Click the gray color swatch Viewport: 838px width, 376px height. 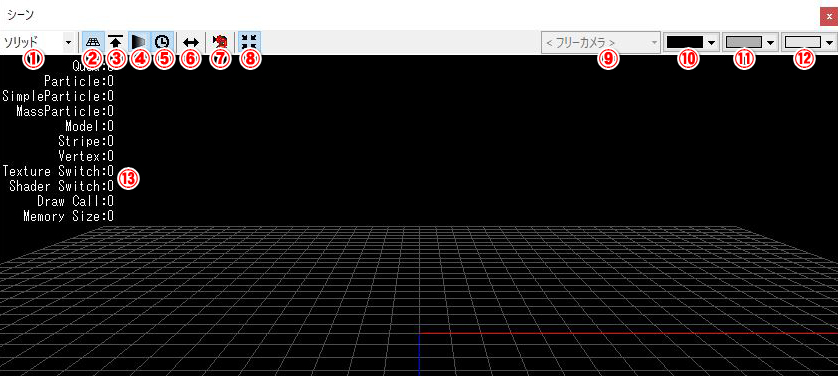pos(743,42)
